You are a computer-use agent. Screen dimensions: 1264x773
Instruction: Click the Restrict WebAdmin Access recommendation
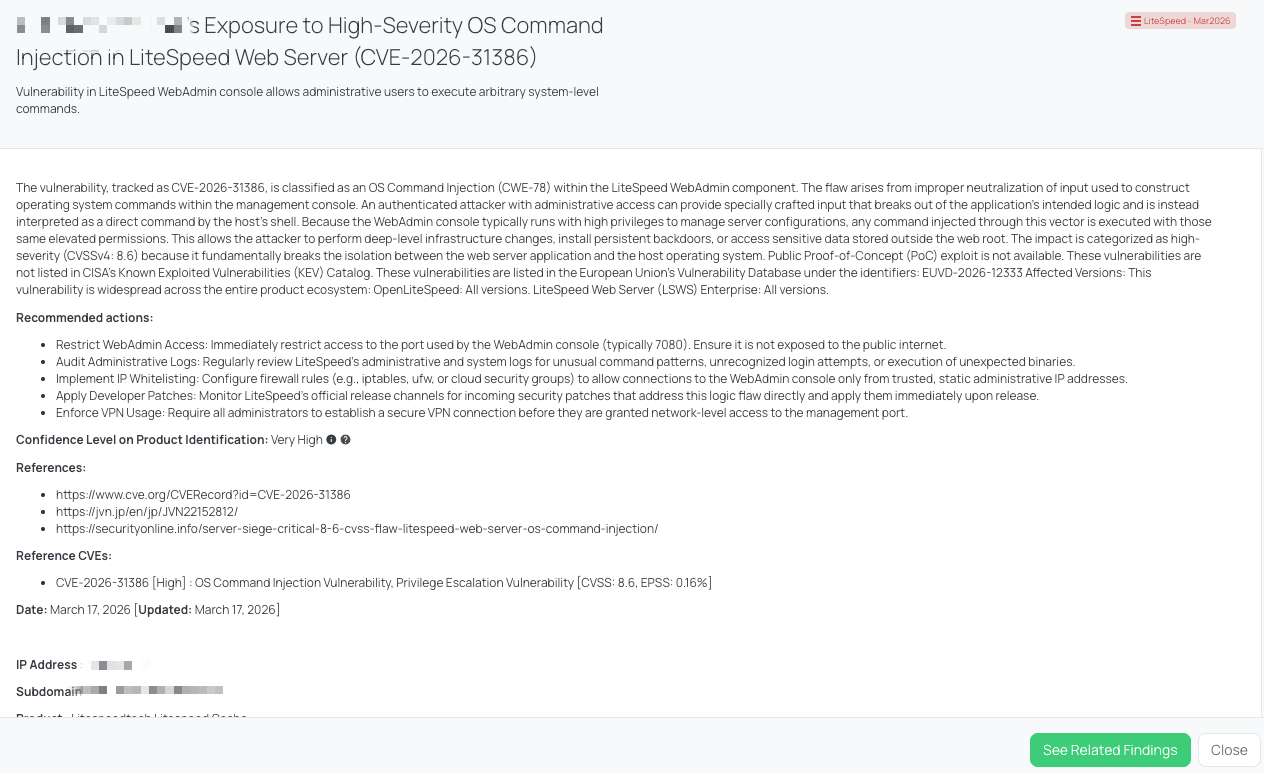tap(500, 345)
